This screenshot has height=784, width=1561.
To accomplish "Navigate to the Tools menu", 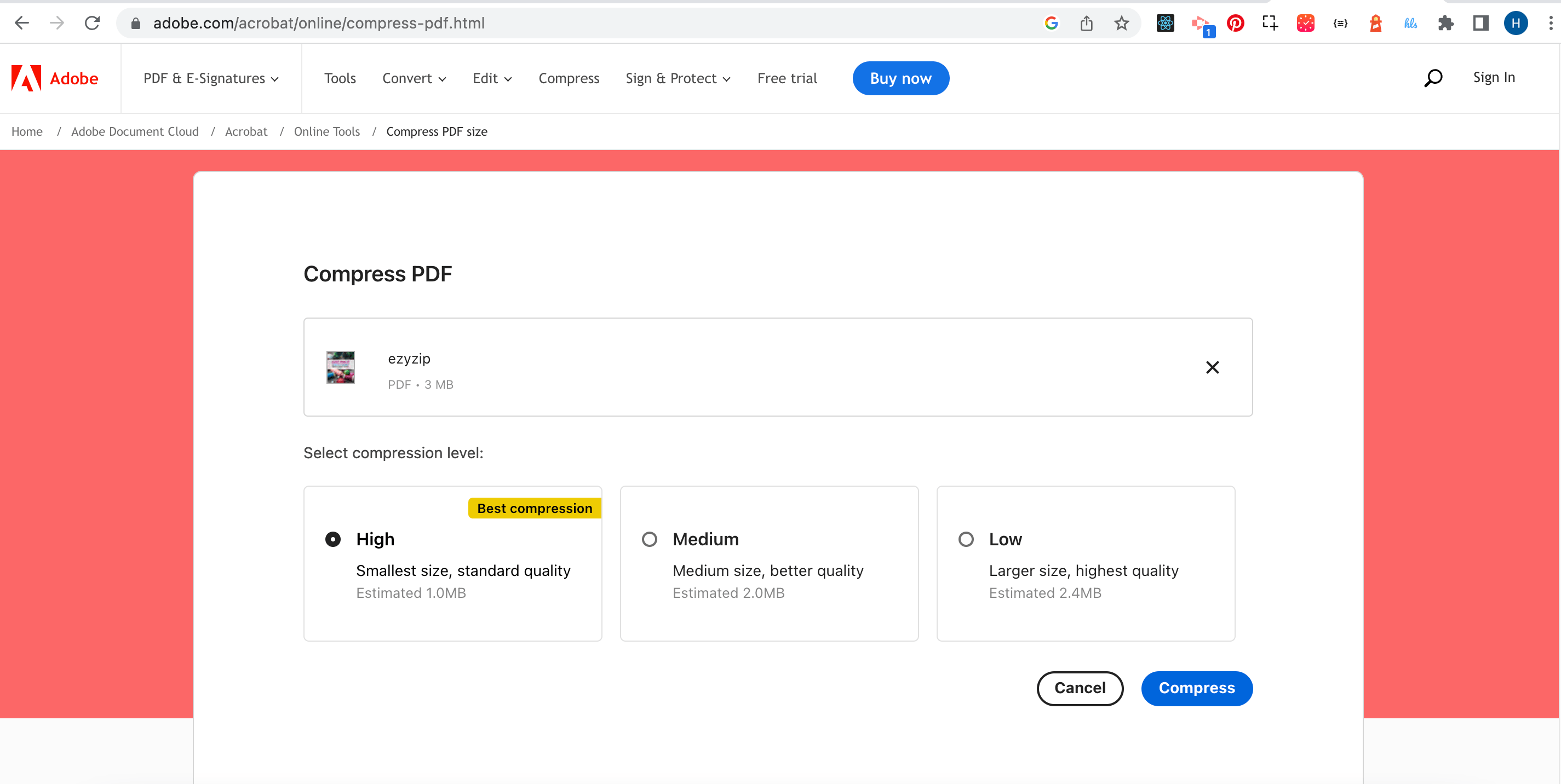I will pos(340,78).
